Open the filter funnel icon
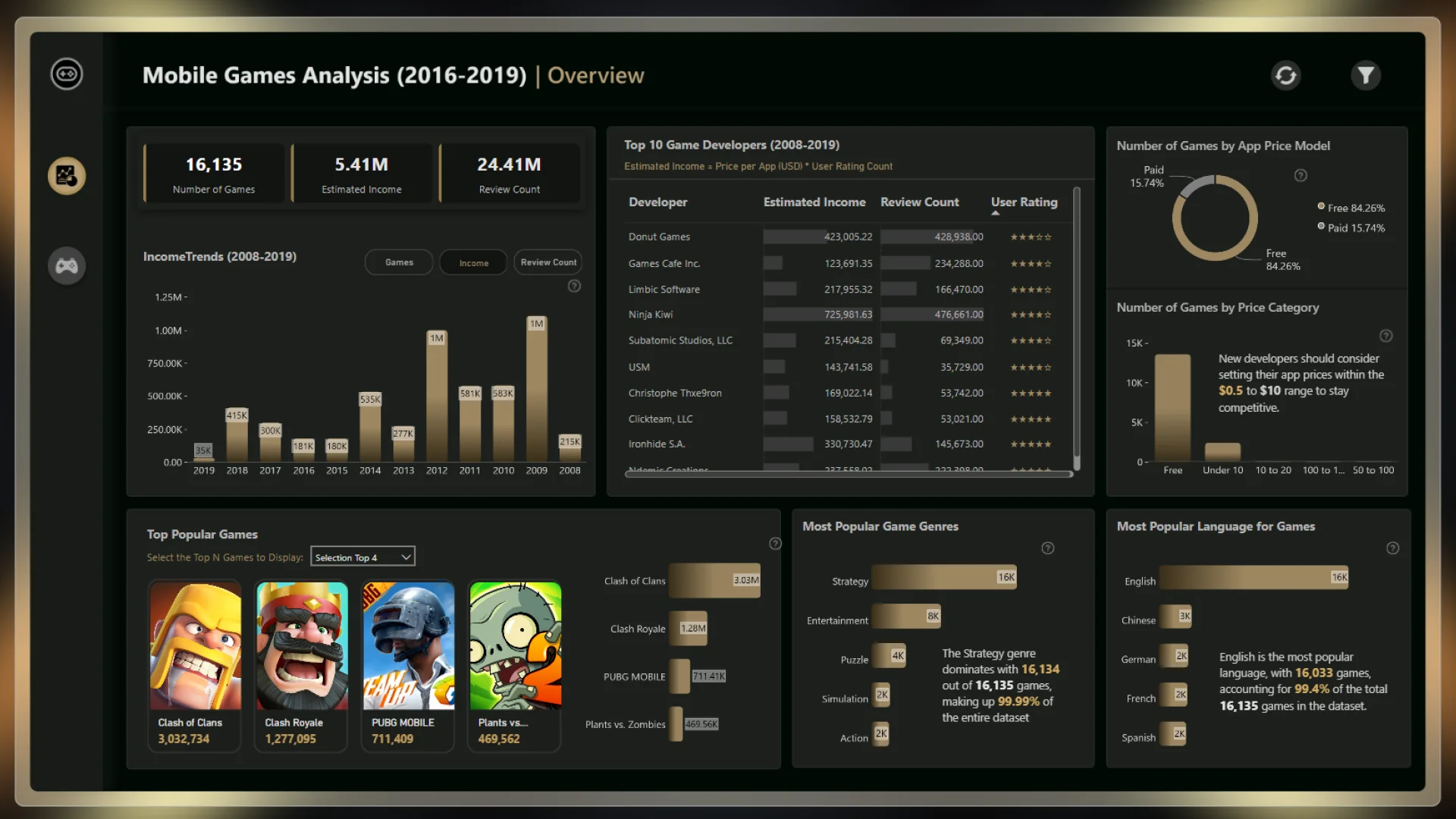This screenshot has width=1456, height=819. tap(1366, 75)
